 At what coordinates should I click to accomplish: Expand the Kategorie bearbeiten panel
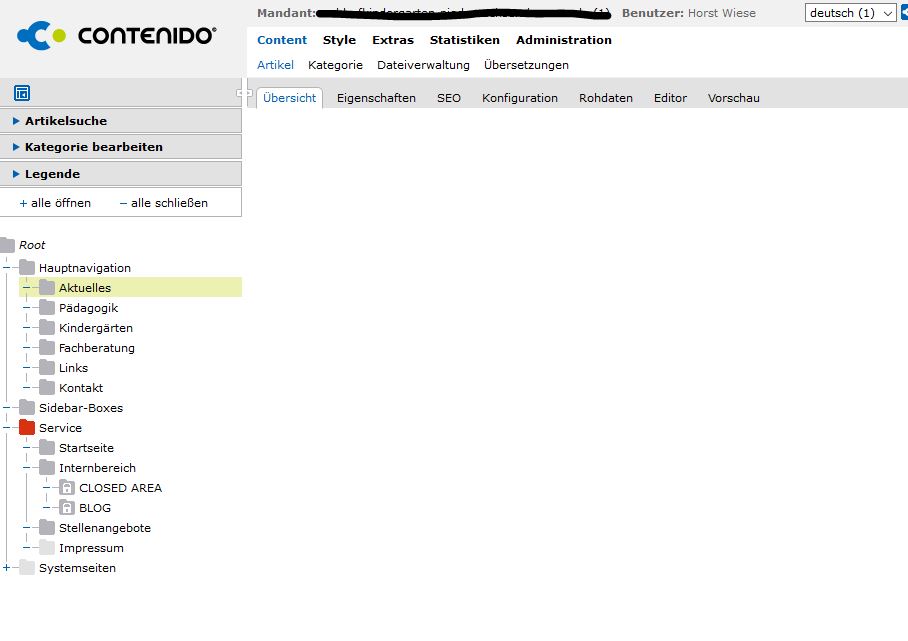[x=93, y=147]
